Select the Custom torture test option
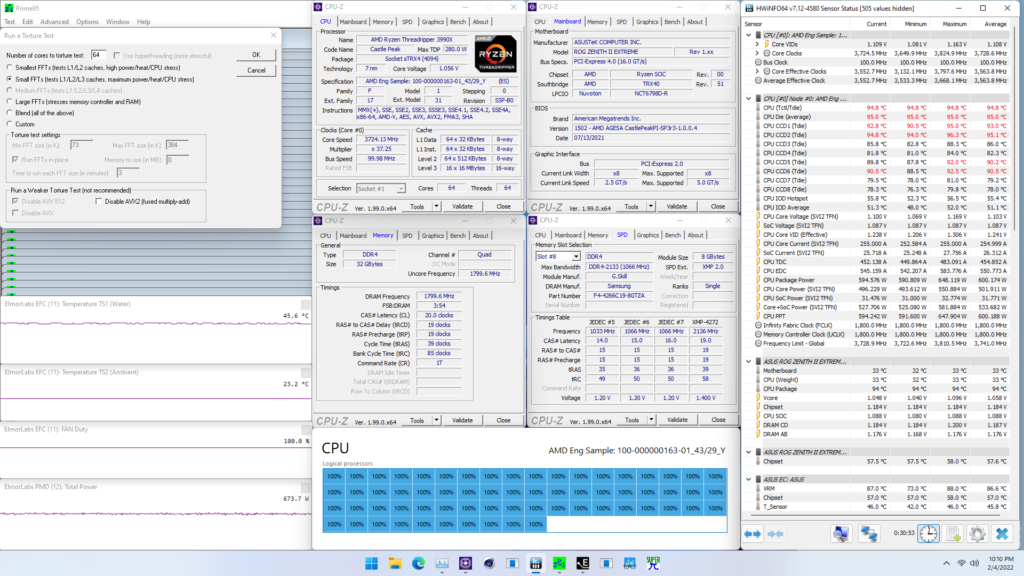This screenshot has width=1024, height=576. point(9,124)
